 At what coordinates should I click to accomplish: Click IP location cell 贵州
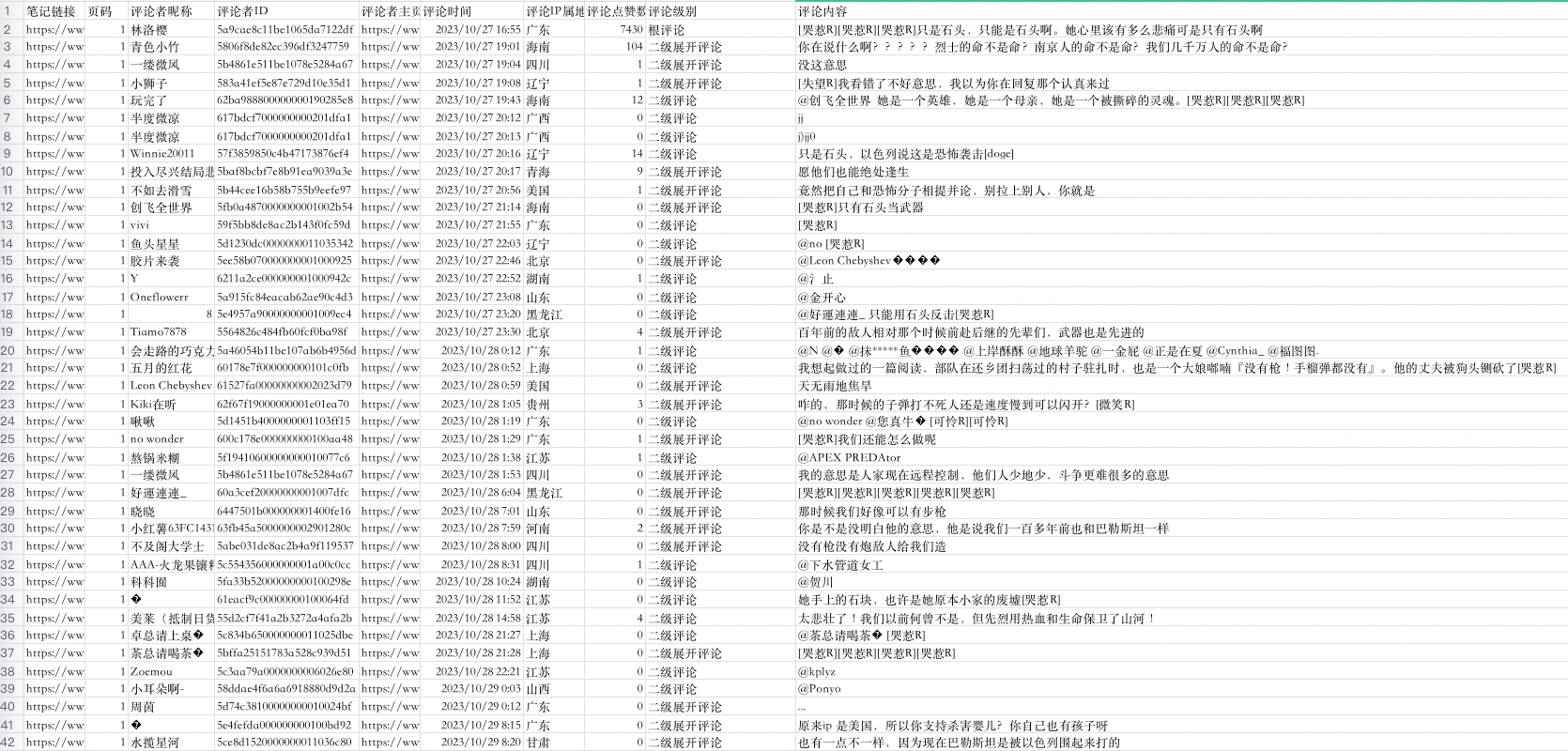tap(554, 404)
